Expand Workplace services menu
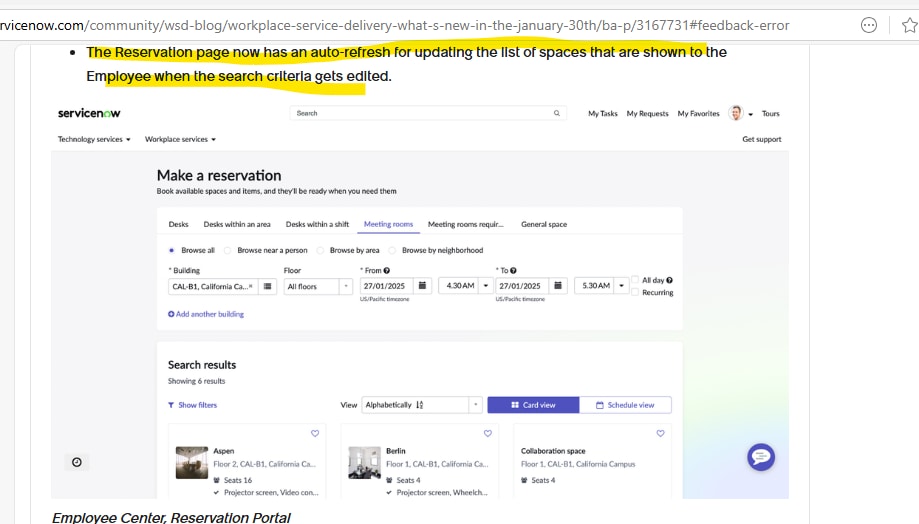This screenshot has width=919, height=524. (181, 139)
